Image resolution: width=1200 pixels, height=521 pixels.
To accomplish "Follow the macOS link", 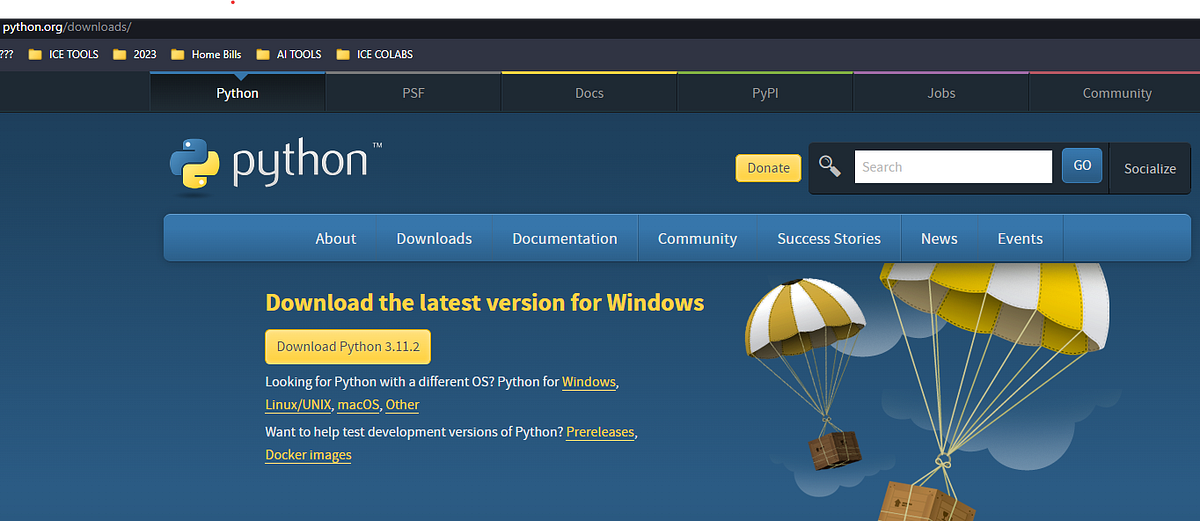I will coord(359,405).
